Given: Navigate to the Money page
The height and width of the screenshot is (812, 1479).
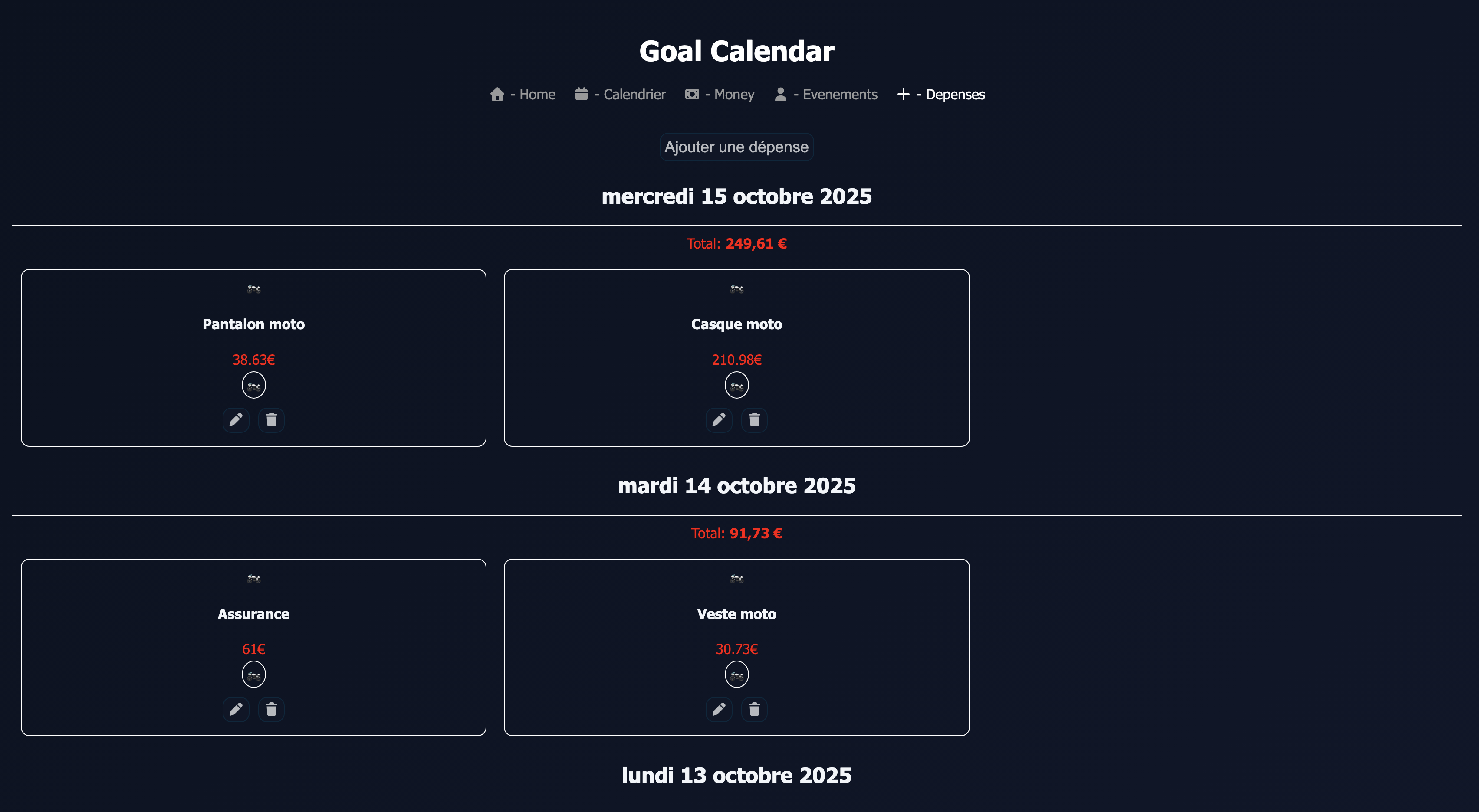Looking at the screenshot, I should 720,94.
